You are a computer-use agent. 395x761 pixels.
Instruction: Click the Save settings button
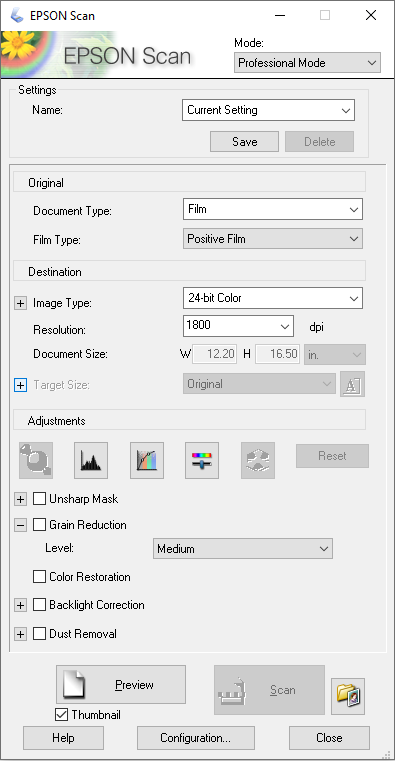coord(245,142)
